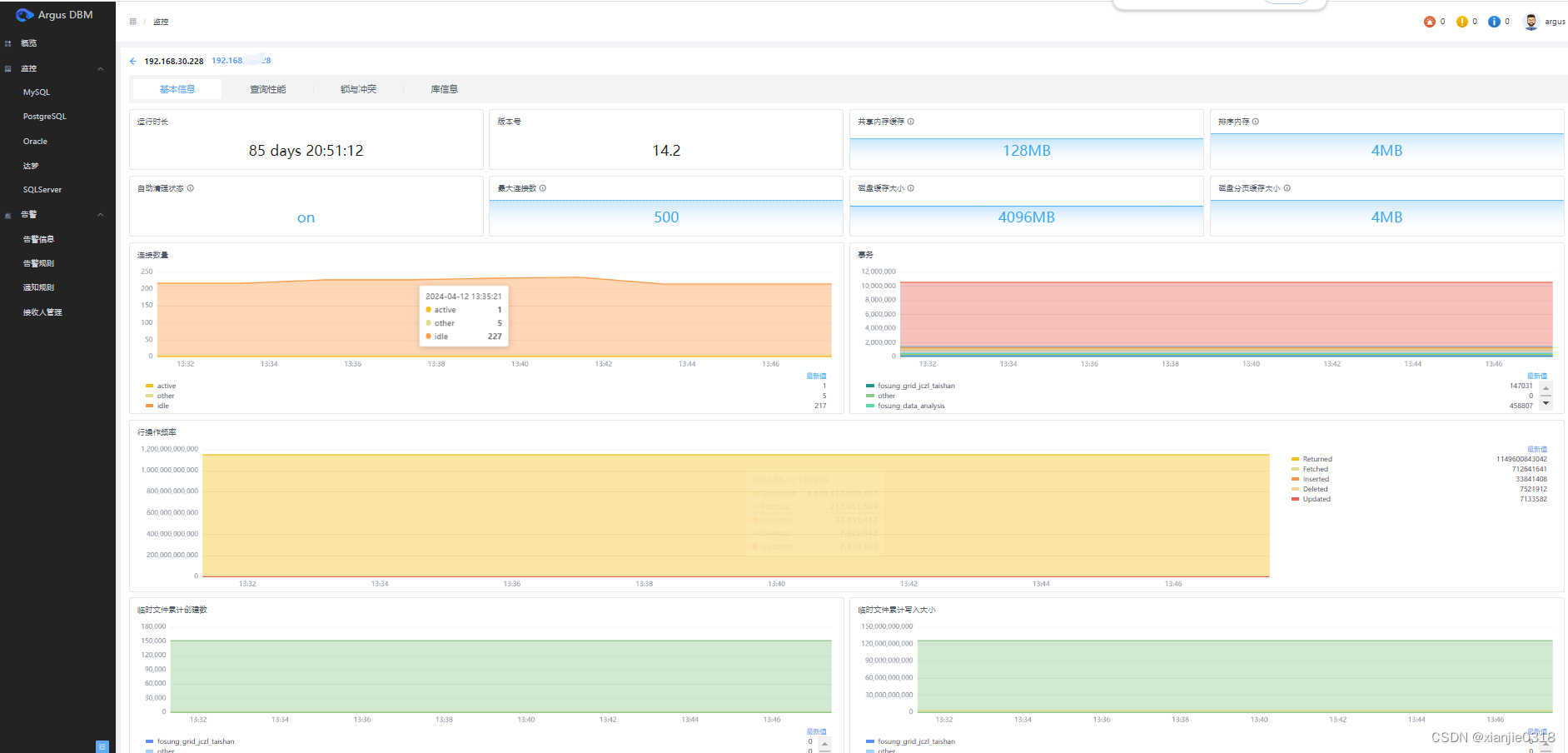Click the 128MB shared memory value
1568x753 pixels.
coord(1027,151)
